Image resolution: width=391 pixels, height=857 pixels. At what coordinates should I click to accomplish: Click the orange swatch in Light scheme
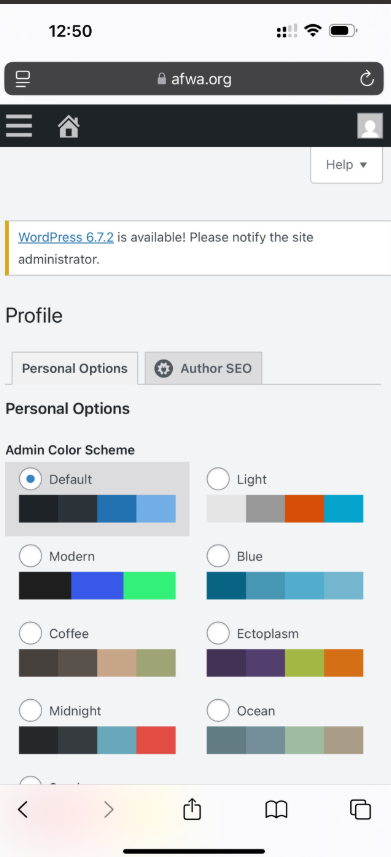[305, 509]
